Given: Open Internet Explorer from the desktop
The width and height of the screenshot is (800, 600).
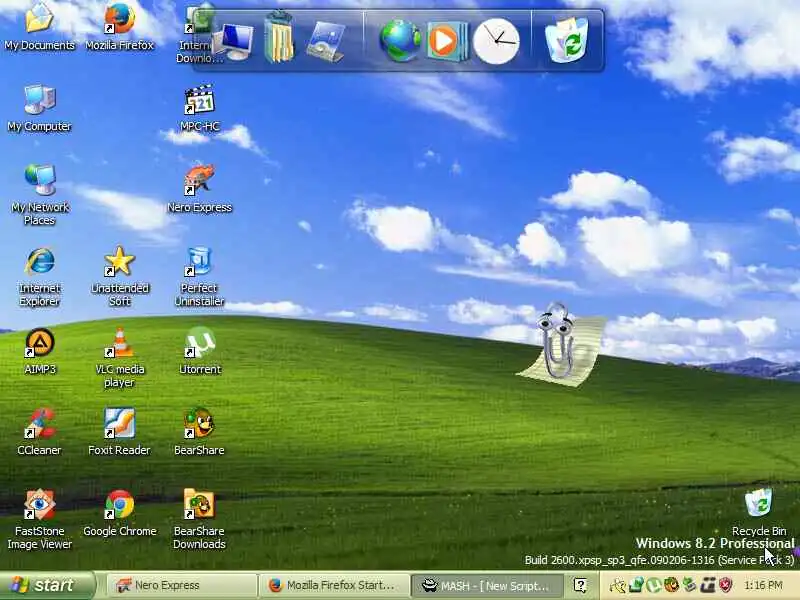Looking at the screenshot, I should 39,277.
